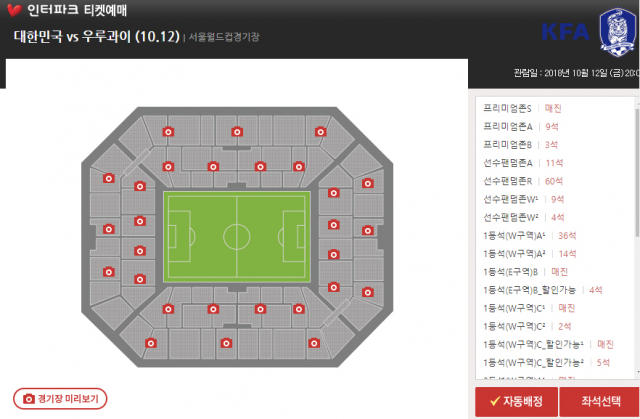Click the 좌석선택 seat selection button
This screenshot has width=640, height=419.
(599, 401)
